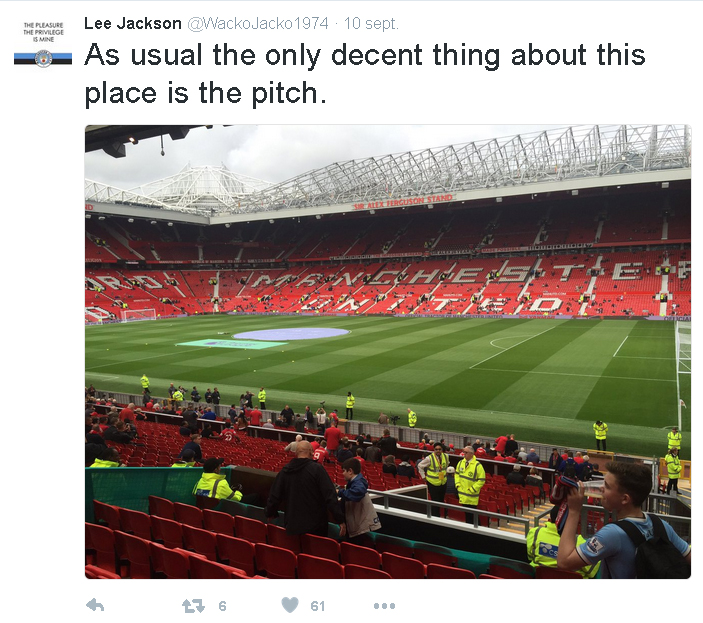Click the centre circle cover on the pitch
Screen dimensions: 703x623
(291, 333)
